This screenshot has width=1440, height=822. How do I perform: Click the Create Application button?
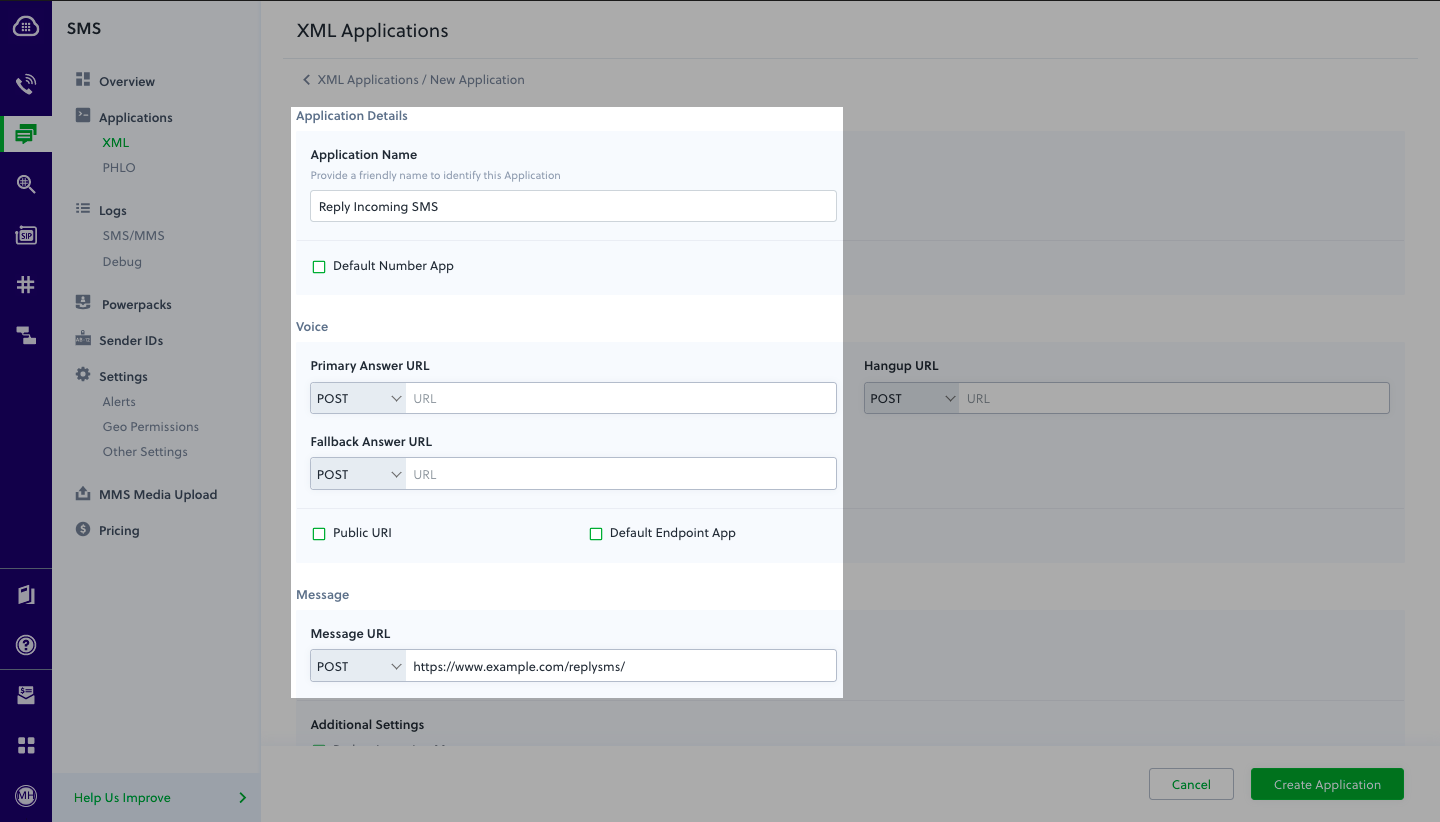click(x=1327, y=784)
